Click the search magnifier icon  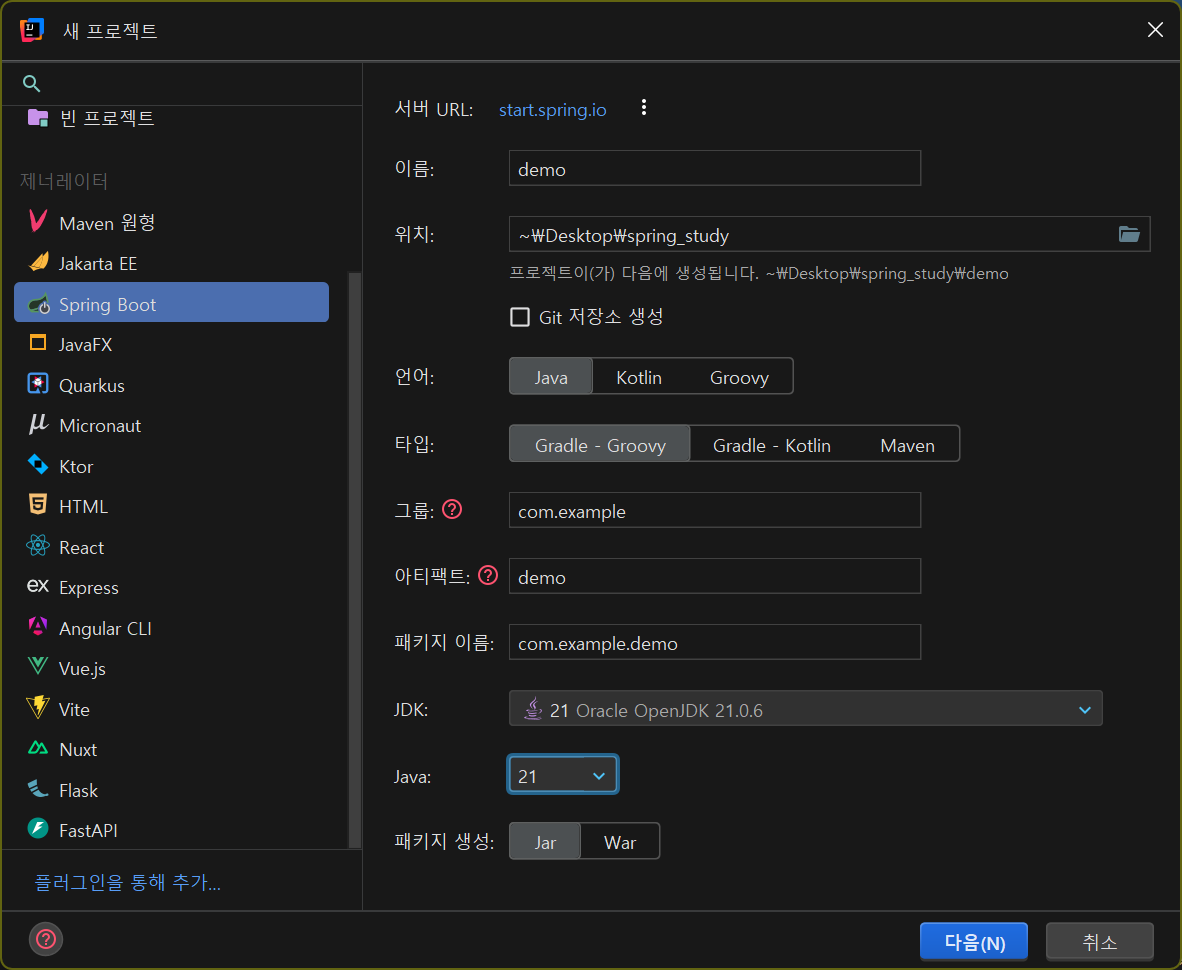[x=31, y=83]
